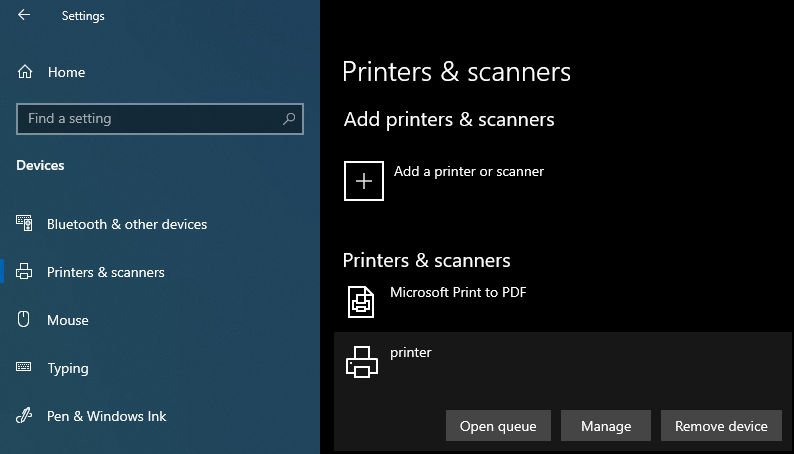Click the Mouse icon in sidebar
Screen dimensions: 794x454
click(x=24, y=319)
